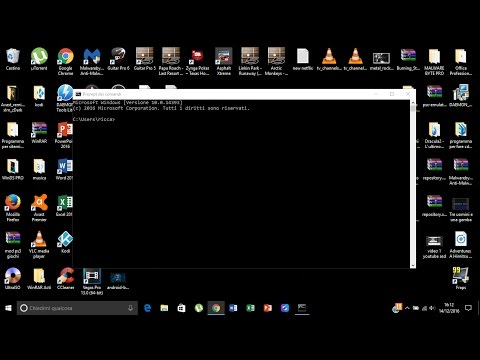This screenshot has height=360, width=480.
Task: Open the Windows Start menu
Action: pos(8,308)
